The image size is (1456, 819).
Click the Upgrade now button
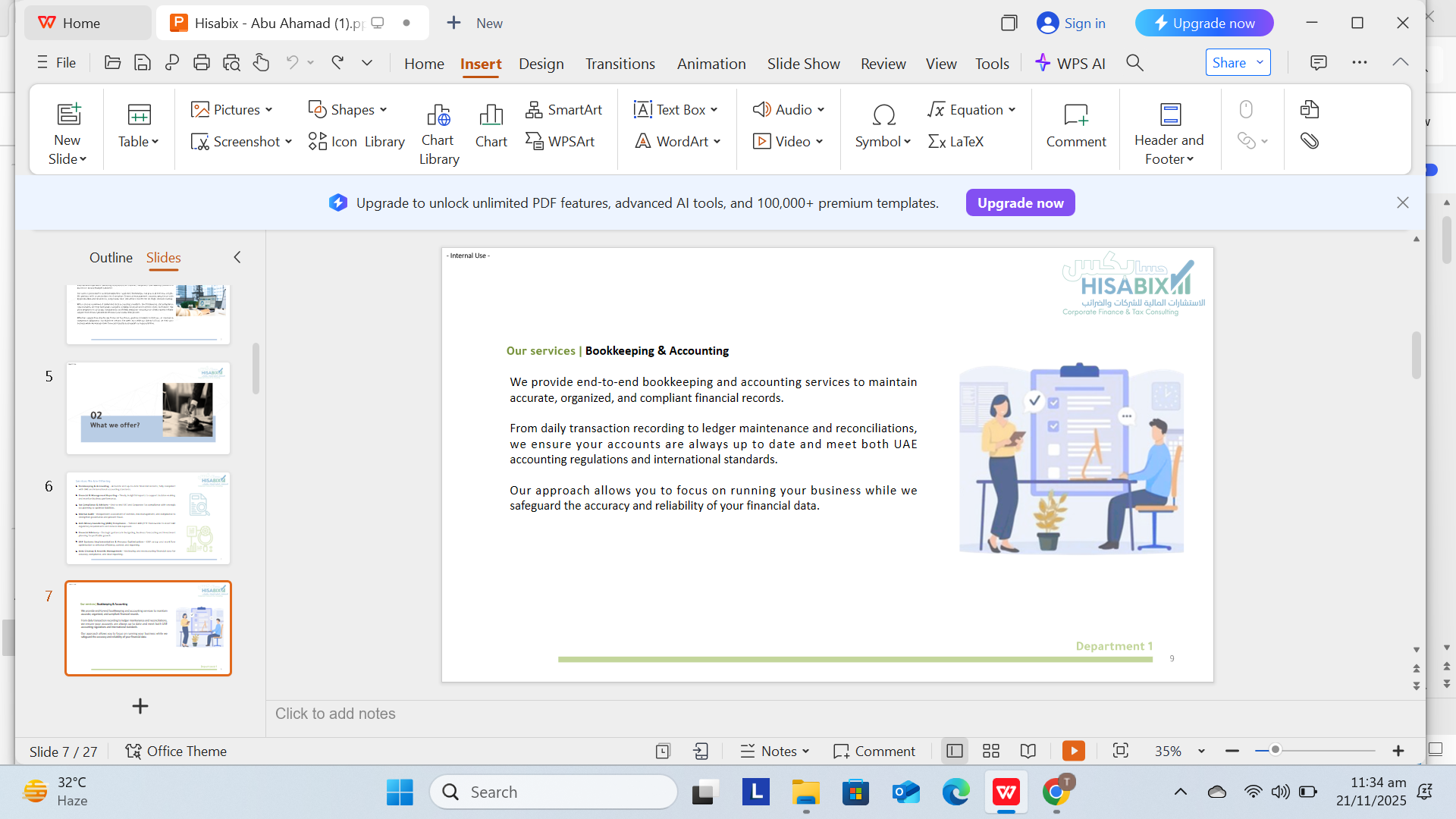(x=1203, y=23)
